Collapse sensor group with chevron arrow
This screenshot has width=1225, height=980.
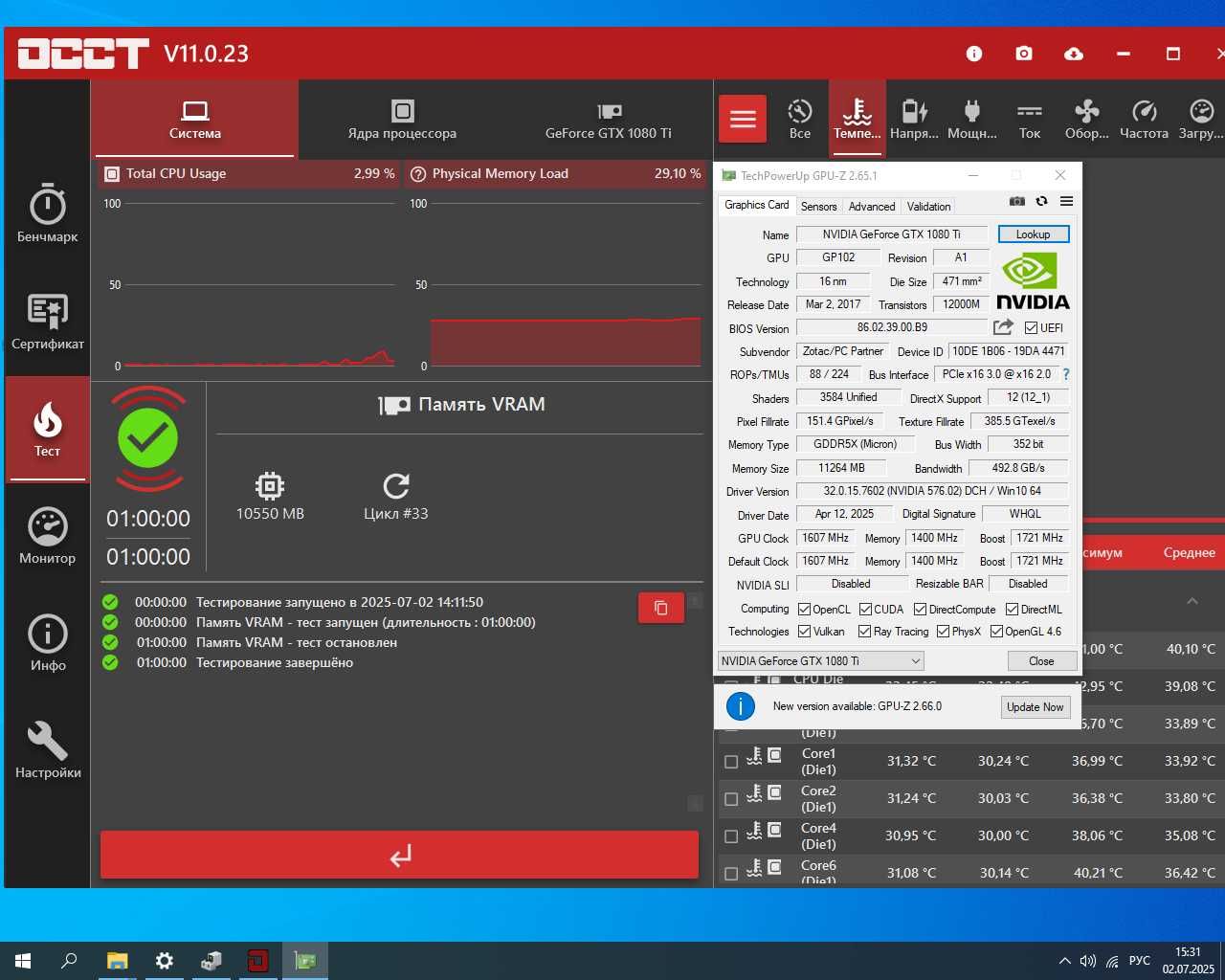coord(1192,601)
